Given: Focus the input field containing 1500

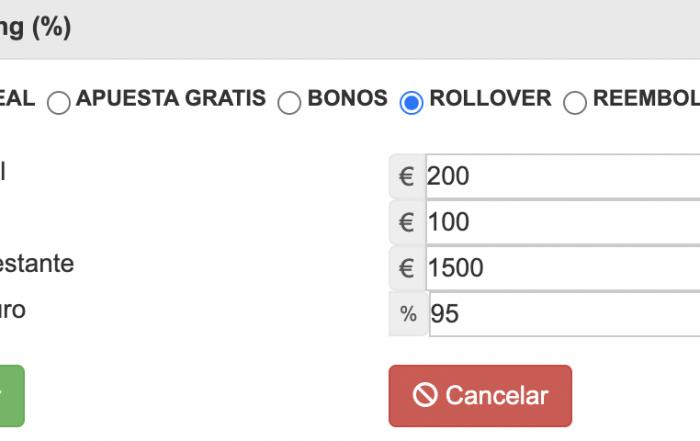Looking at the screenshot, I should pos(562,268).
